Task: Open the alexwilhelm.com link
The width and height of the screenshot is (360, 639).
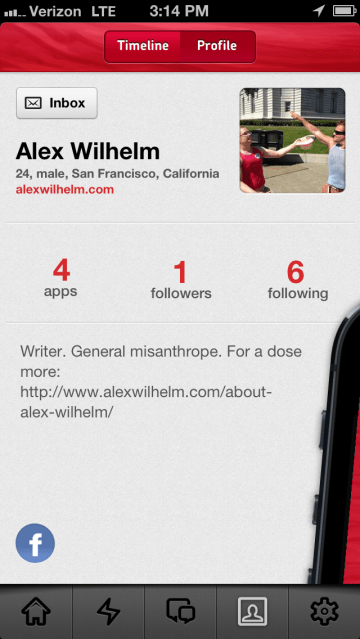Action: click(x=65, y=189)
